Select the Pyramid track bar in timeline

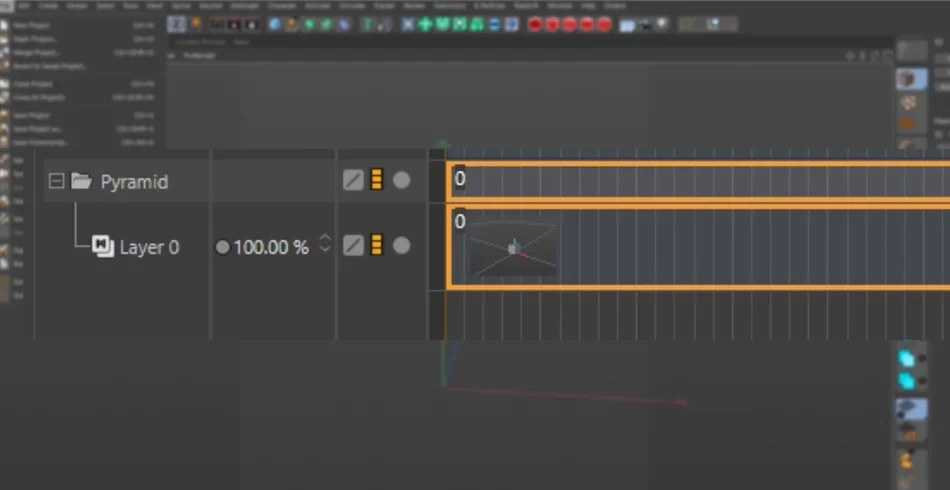click(698, 180)
